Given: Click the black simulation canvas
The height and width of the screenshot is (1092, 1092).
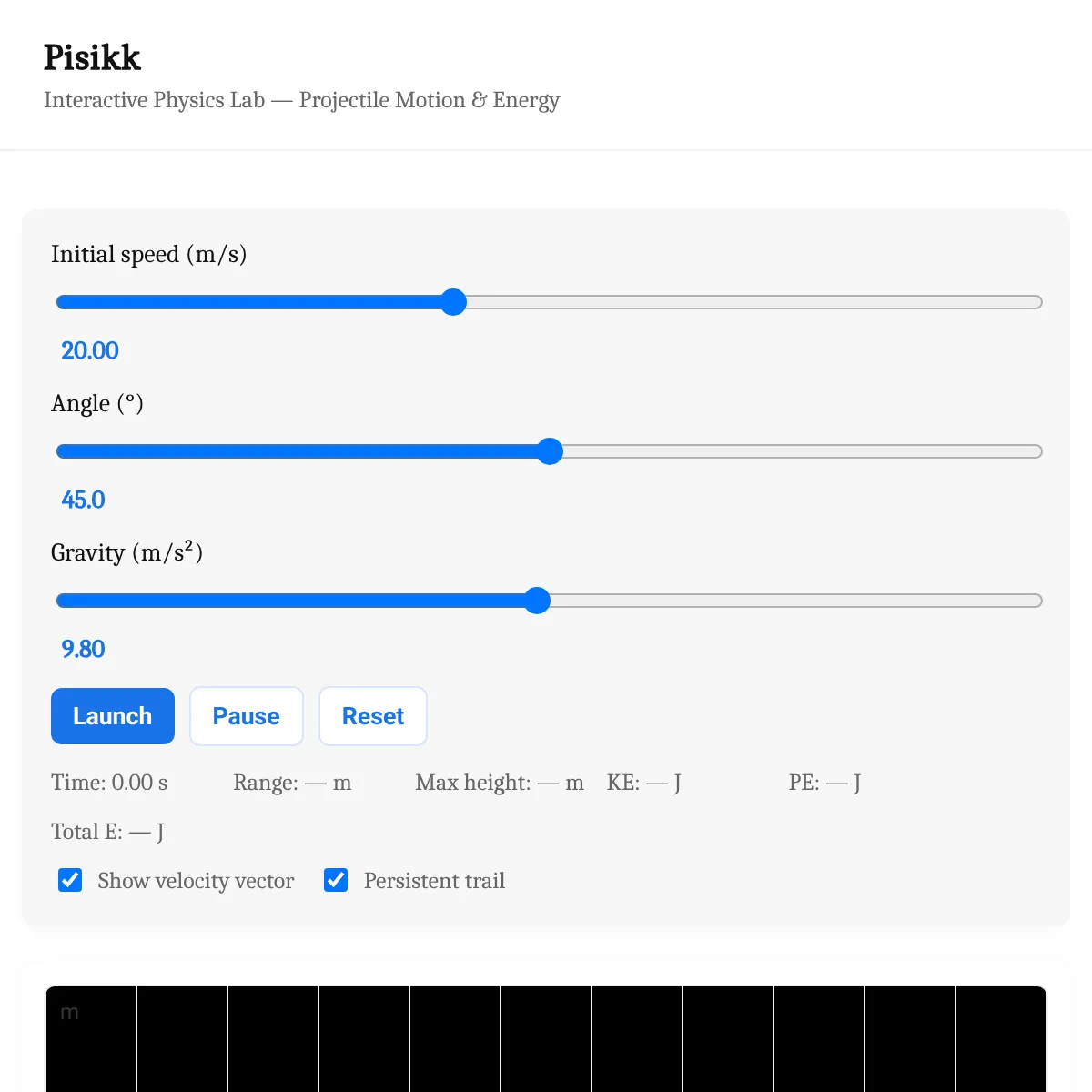Looking at the screenshot, I should click(x=546, y=1039).
